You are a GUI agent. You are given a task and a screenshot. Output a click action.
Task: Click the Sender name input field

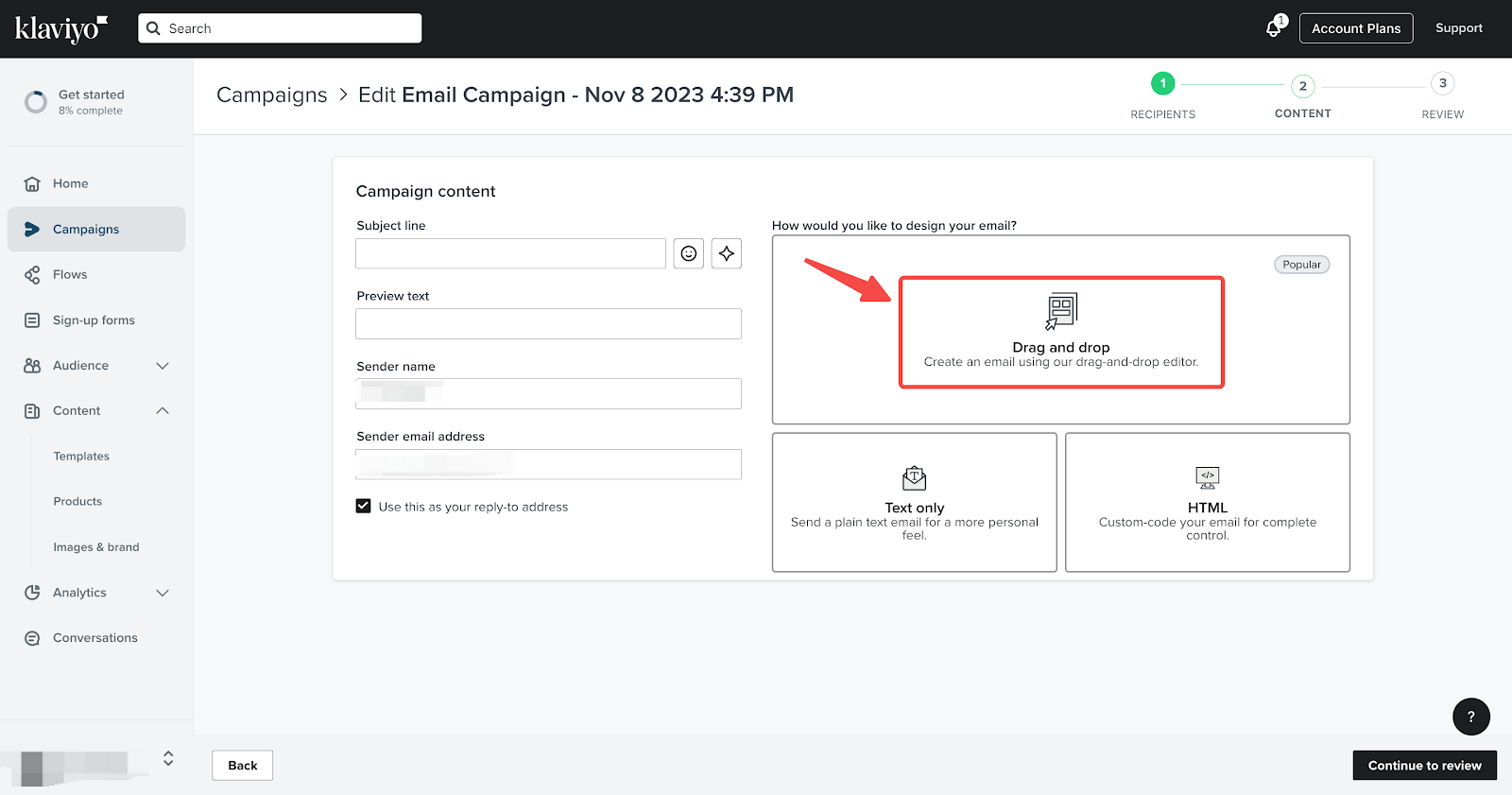(x=549, y=393)
